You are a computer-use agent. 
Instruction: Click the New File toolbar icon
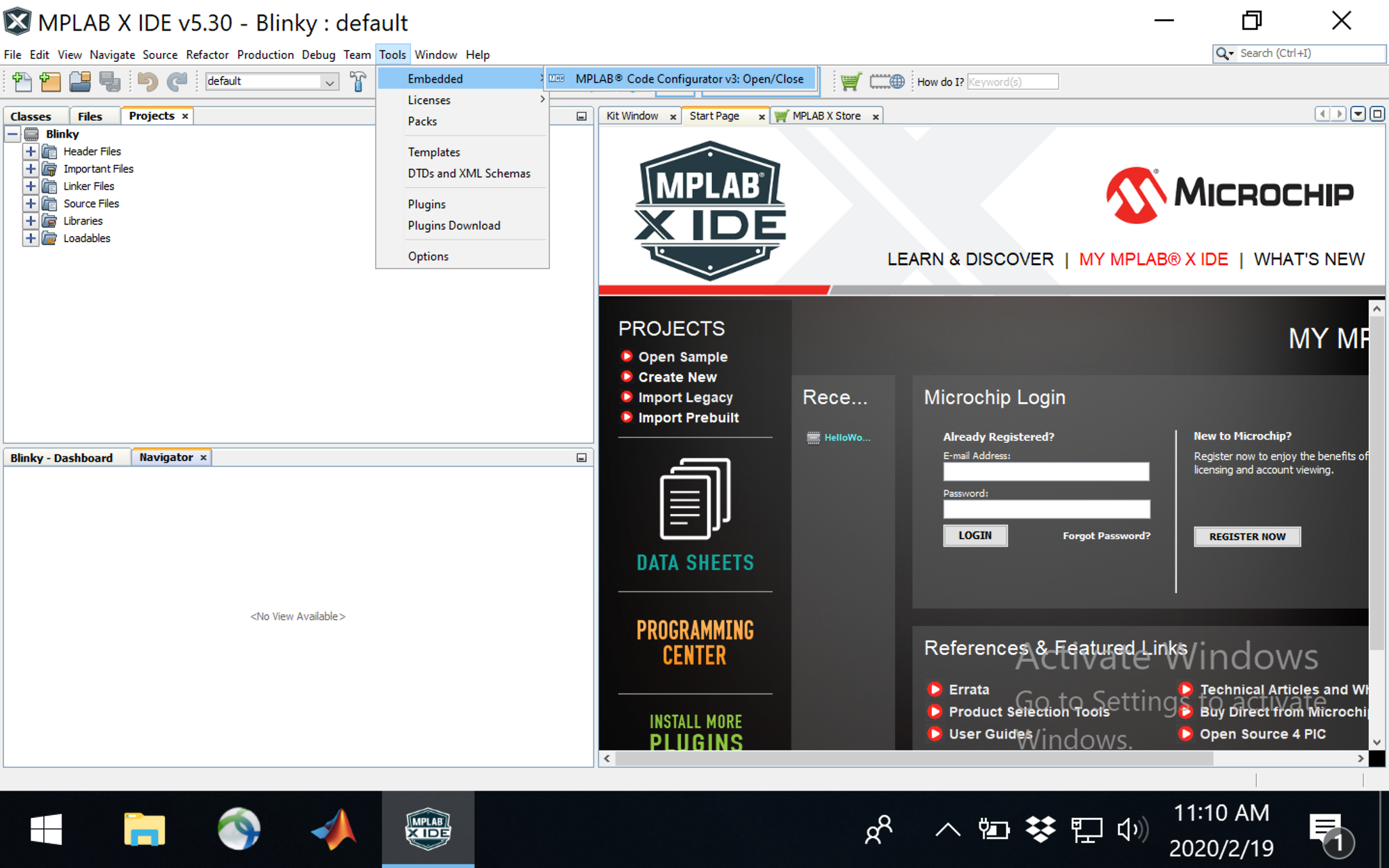22,81
